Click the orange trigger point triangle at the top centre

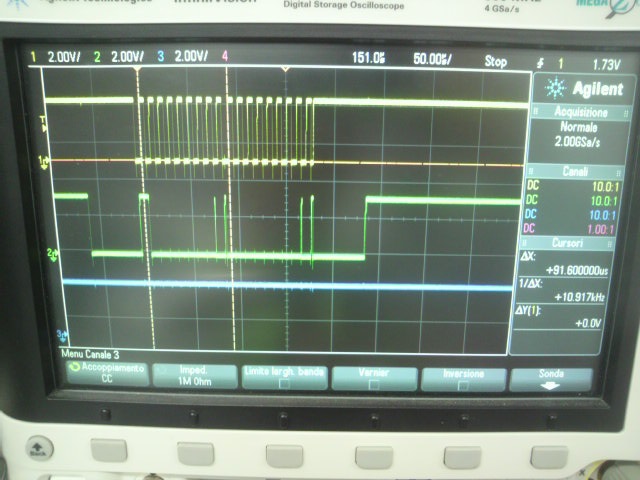point(286,69)
